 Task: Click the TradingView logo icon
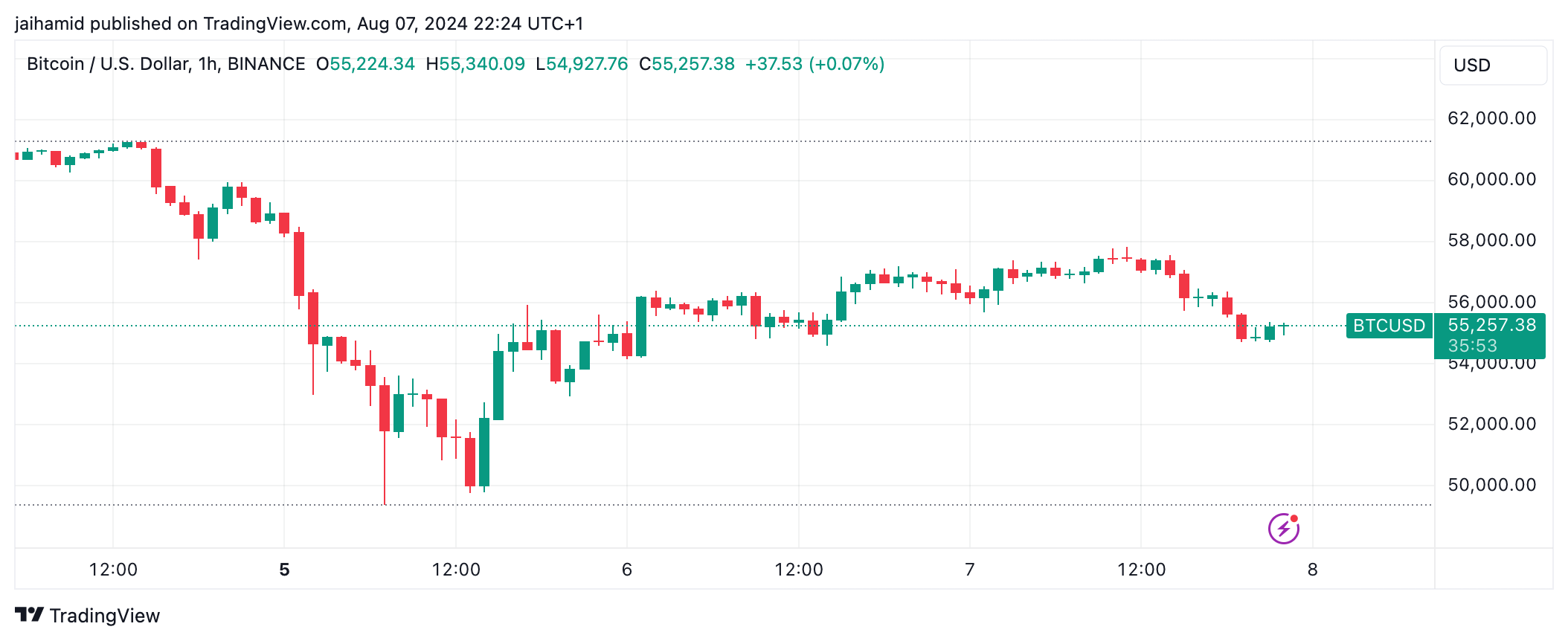pos(30,615)
